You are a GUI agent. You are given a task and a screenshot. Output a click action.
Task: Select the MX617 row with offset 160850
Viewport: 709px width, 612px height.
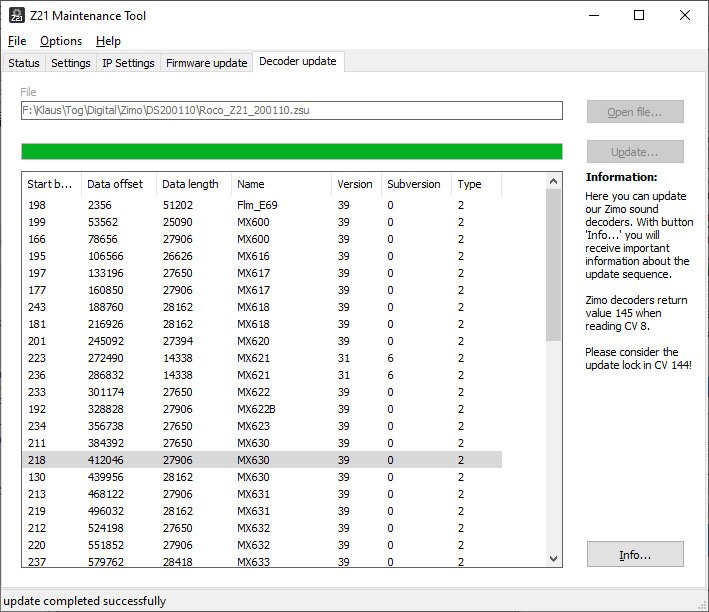(x=262, y=290)
